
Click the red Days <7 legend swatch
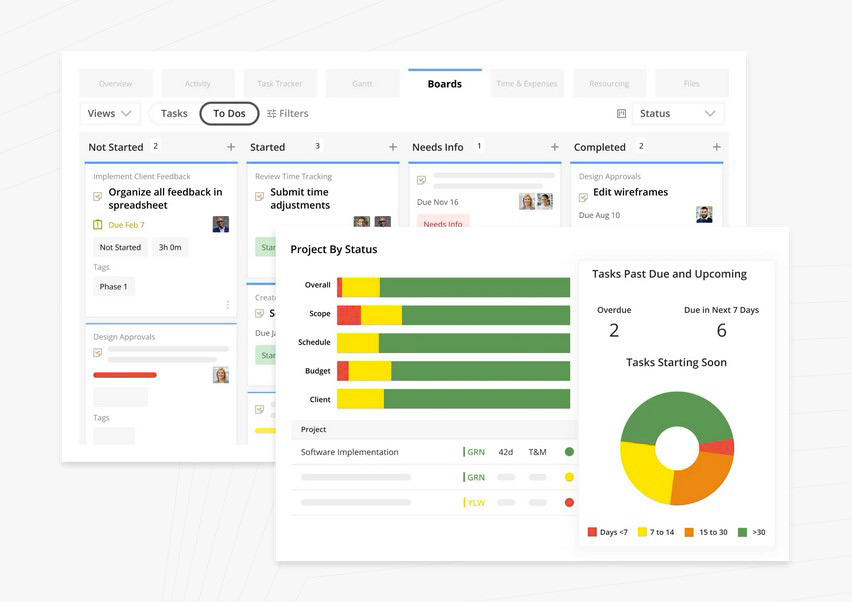592,532
